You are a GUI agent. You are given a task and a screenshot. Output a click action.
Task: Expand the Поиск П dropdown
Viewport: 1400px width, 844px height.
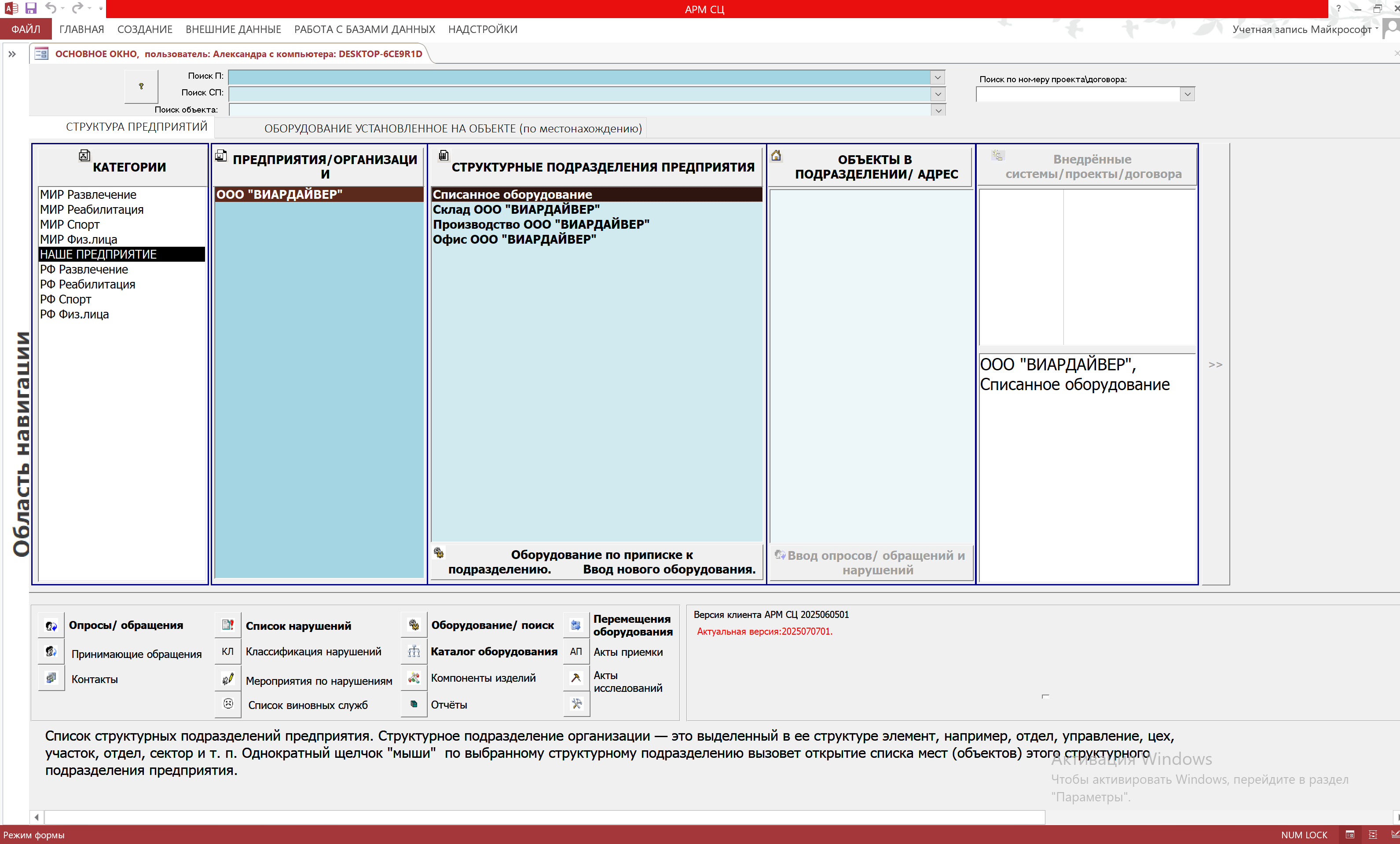click(938, 77)
